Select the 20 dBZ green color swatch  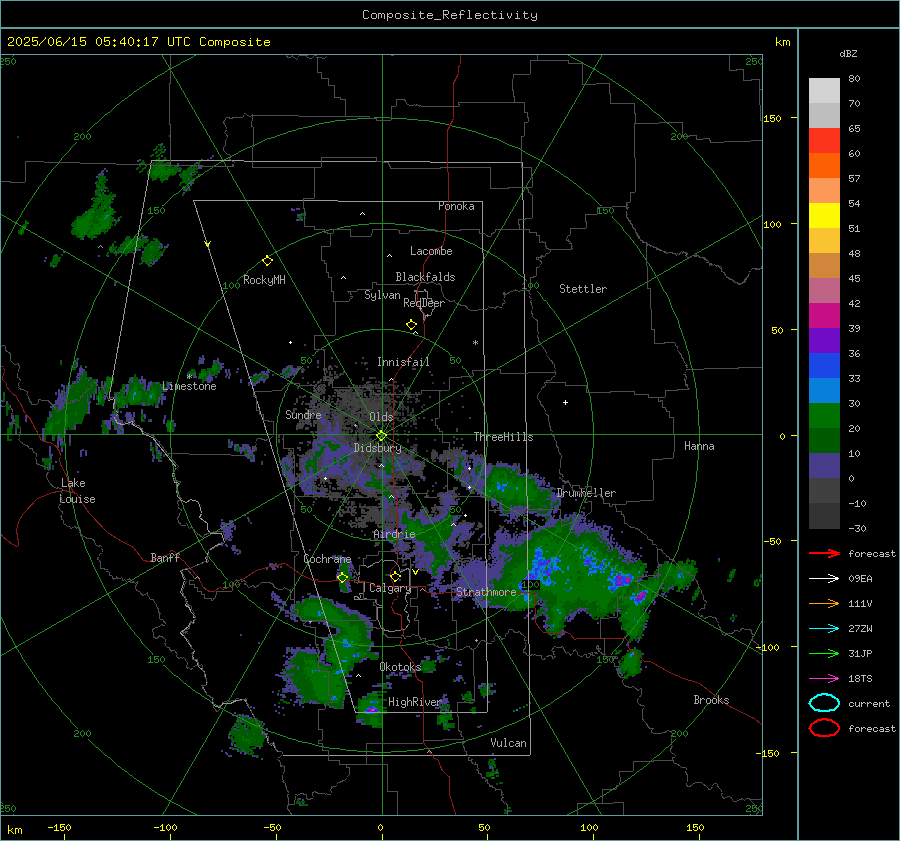(824, 416)
